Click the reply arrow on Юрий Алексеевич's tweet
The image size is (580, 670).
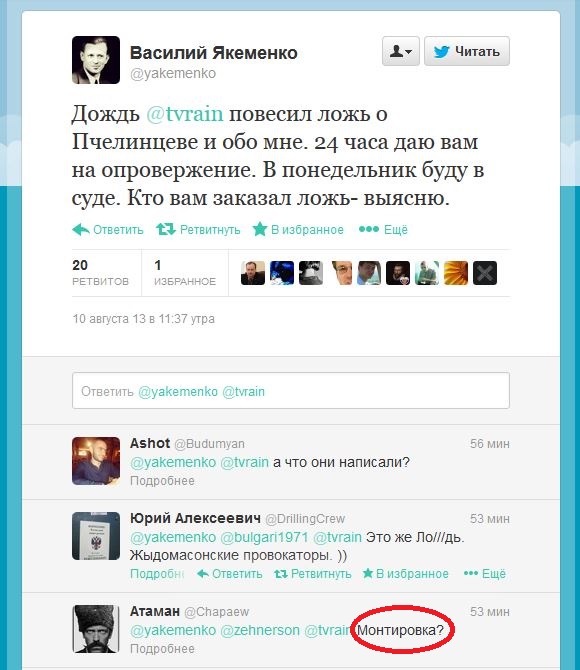(230, 574)
